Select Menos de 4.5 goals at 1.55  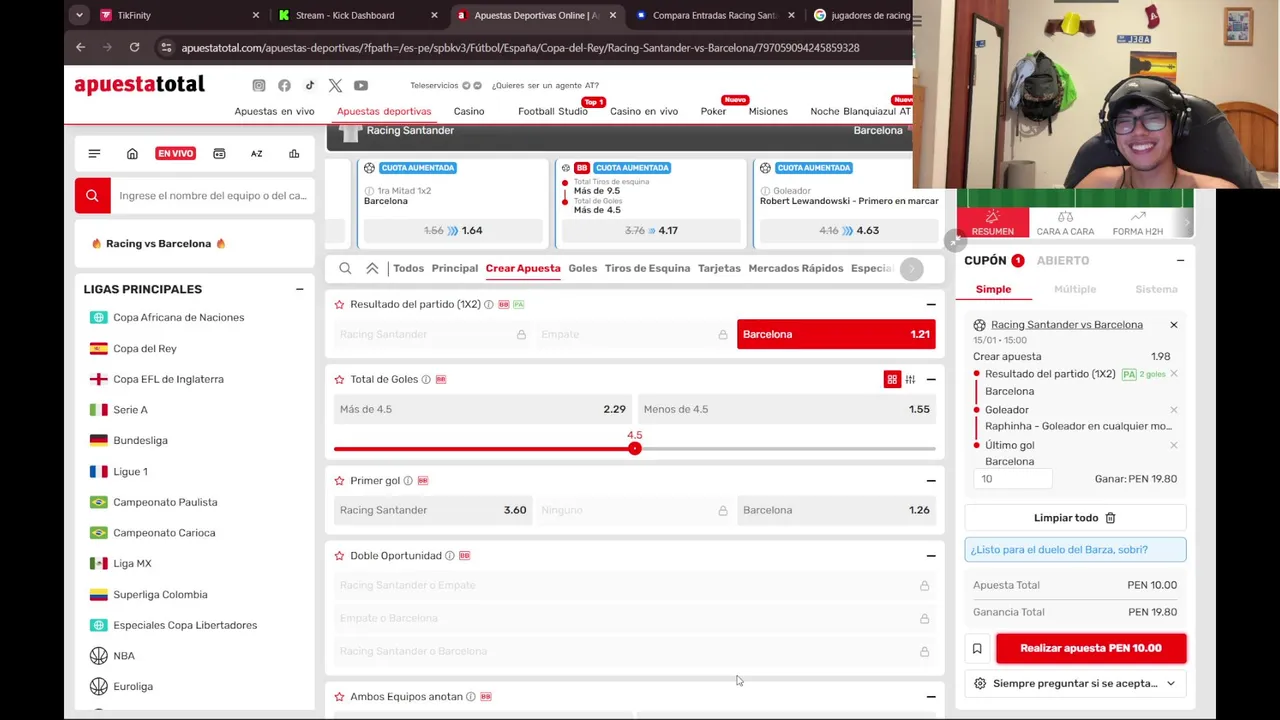787,409
